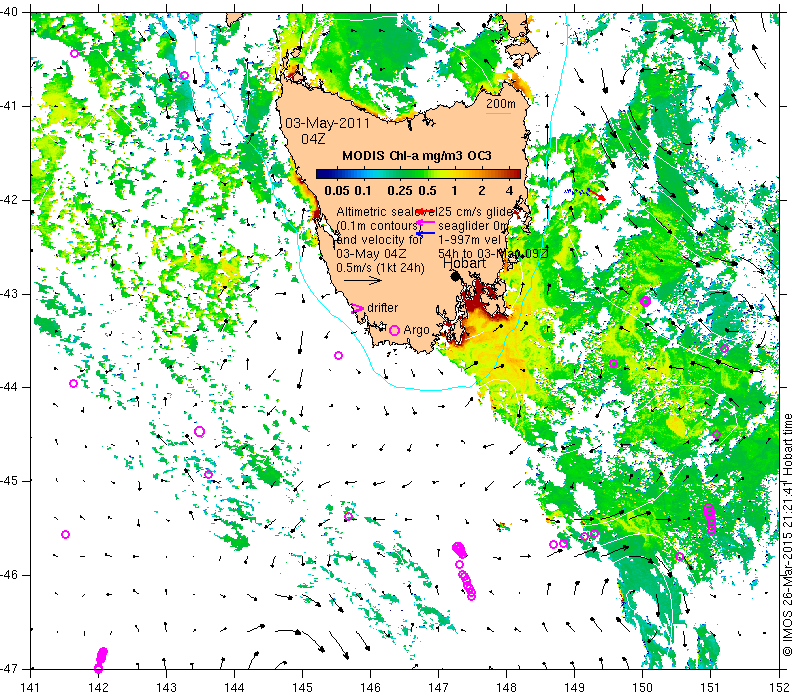The height and width of the screenshot is (700, 800).
Task: Click the '146' longitude axis label
Action: pos(370,687)
